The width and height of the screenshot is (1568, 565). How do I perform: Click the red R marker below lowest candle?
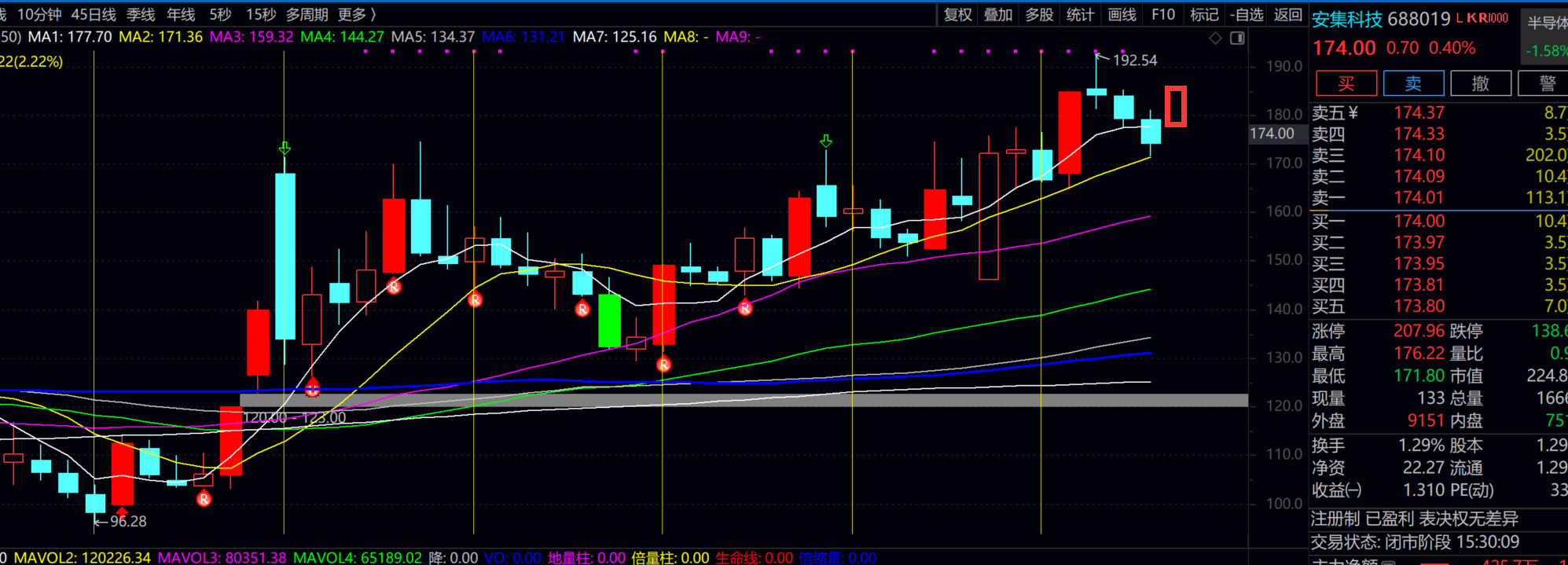(204, 499)
